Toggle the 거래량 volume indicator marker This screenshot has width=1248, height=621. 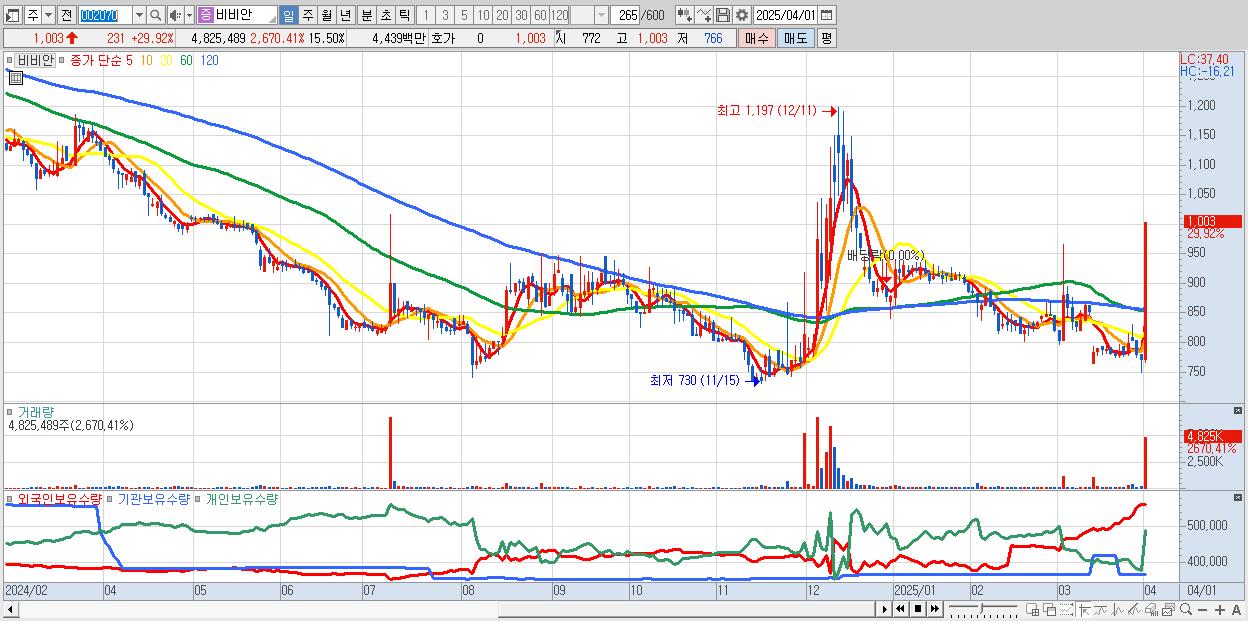(10, 412)
